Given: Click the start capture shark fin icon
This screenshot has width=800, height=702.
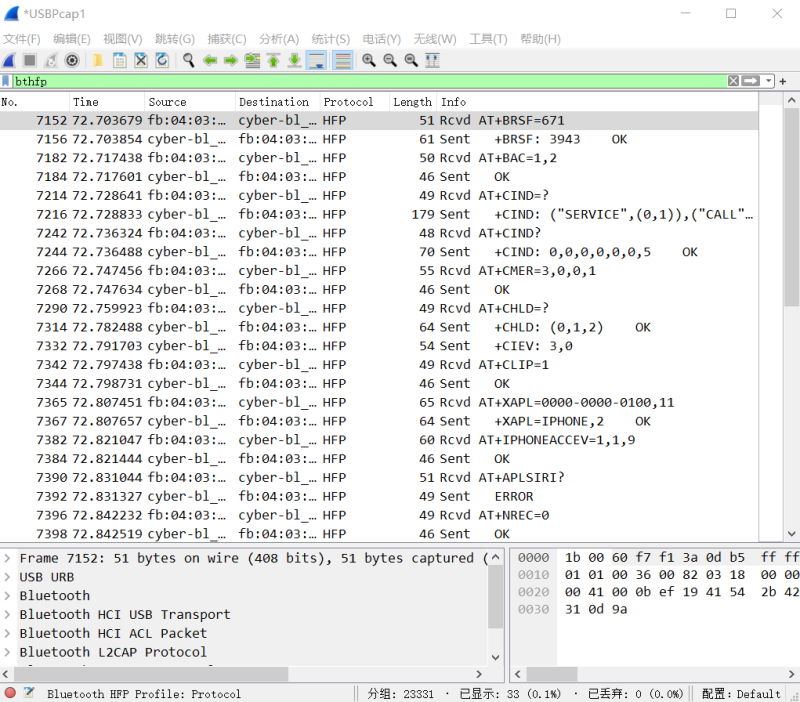Looking at the screenshot, I should (9, 60).
